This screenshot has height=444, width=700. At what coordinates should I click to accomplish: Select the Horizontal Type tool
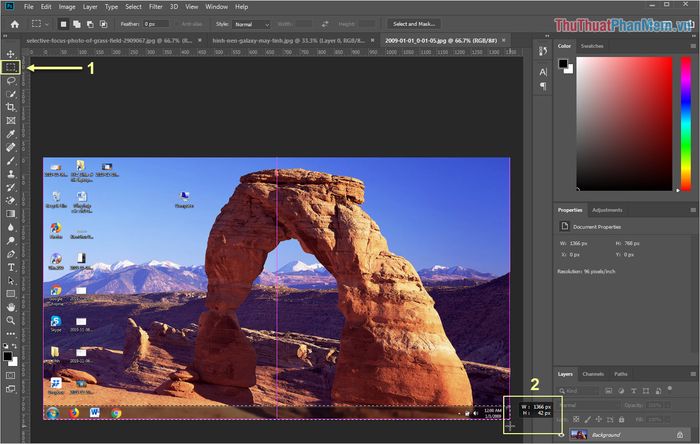click(x=11, y=267)
